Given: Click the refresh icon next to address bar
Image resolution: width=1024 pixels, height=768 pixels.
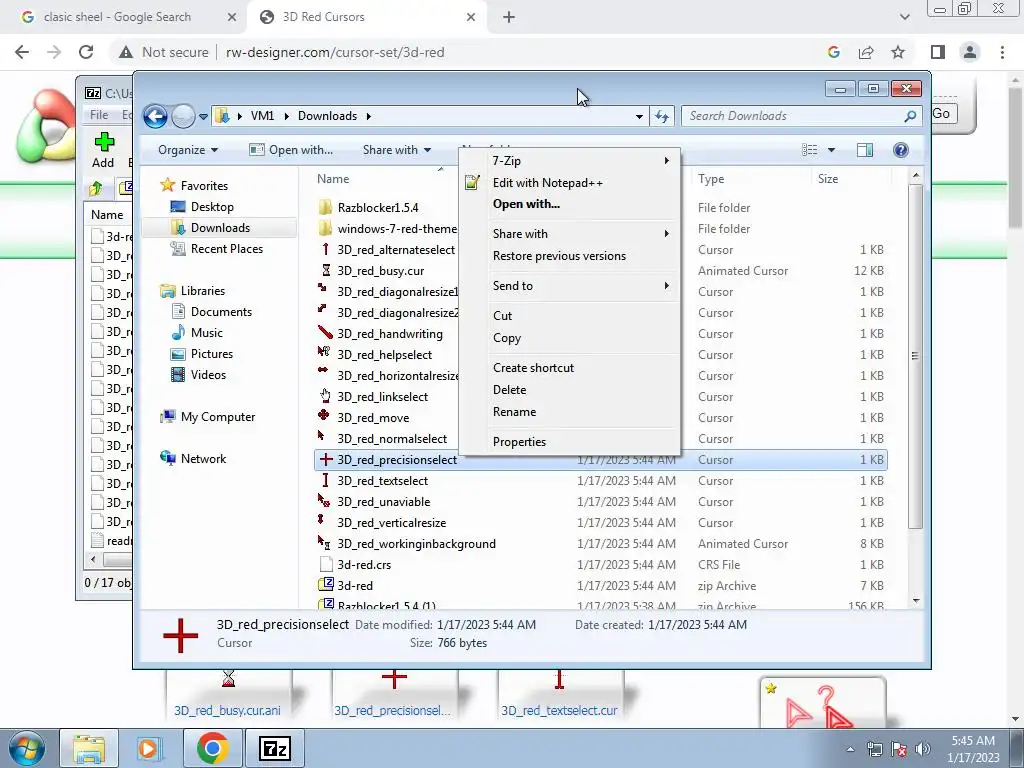Looking at the screenshot, I should pyautogui.click(x=662, y=116).
